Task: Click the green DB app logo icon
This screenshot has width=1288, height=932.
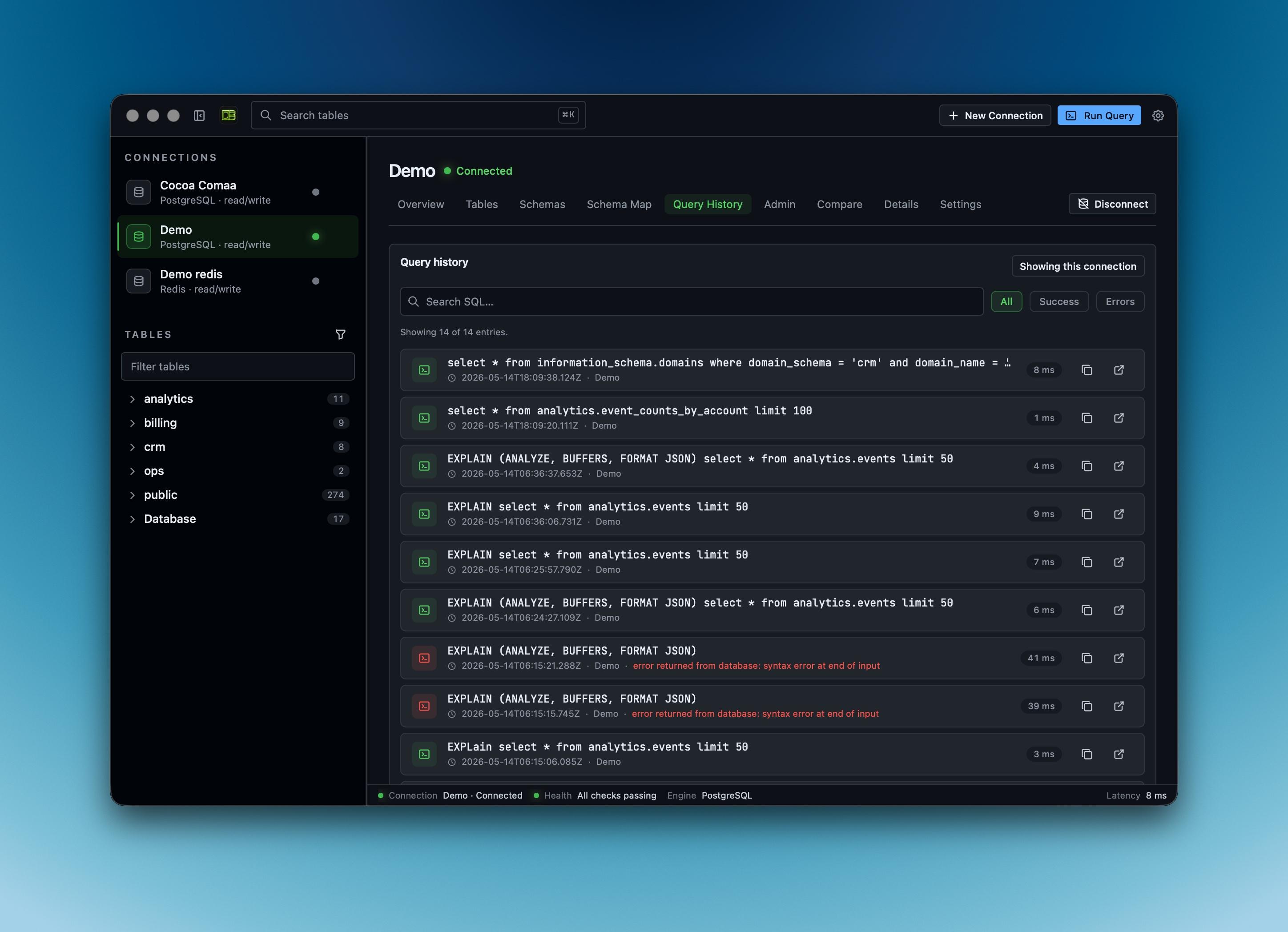Action: (x=228, y=115)
